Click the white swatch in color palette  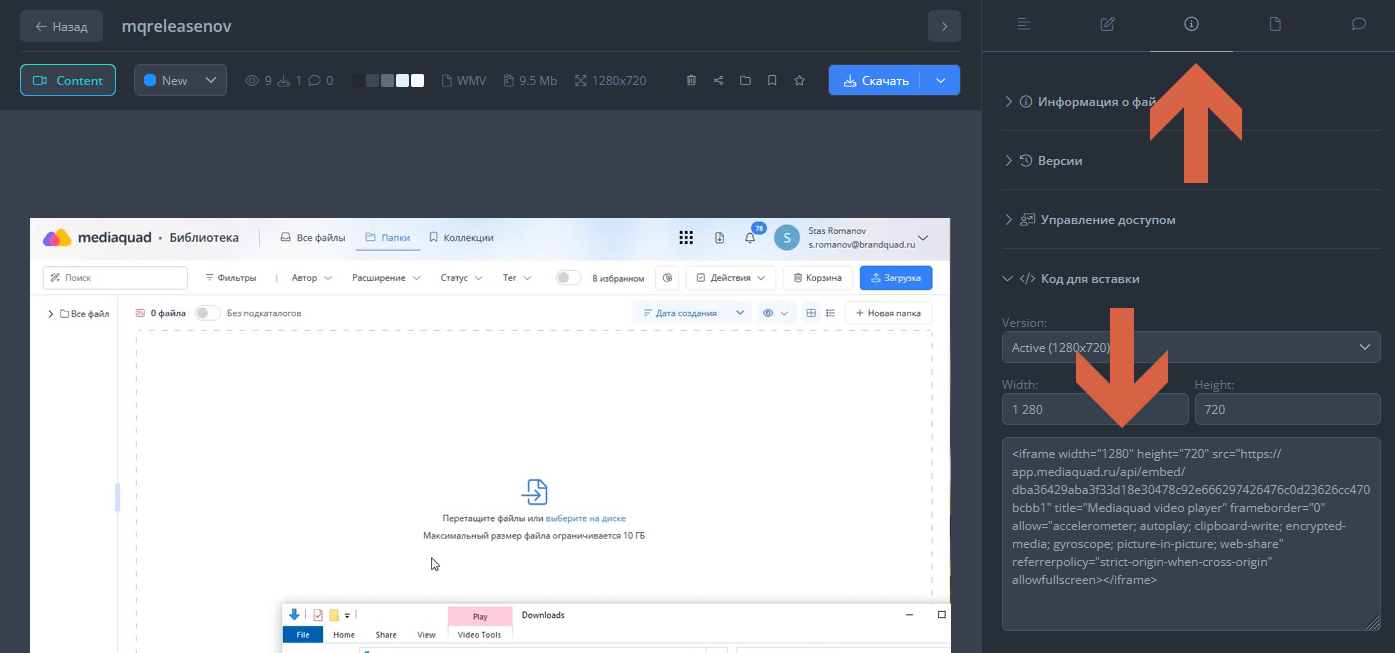click(x=417, y=81)
